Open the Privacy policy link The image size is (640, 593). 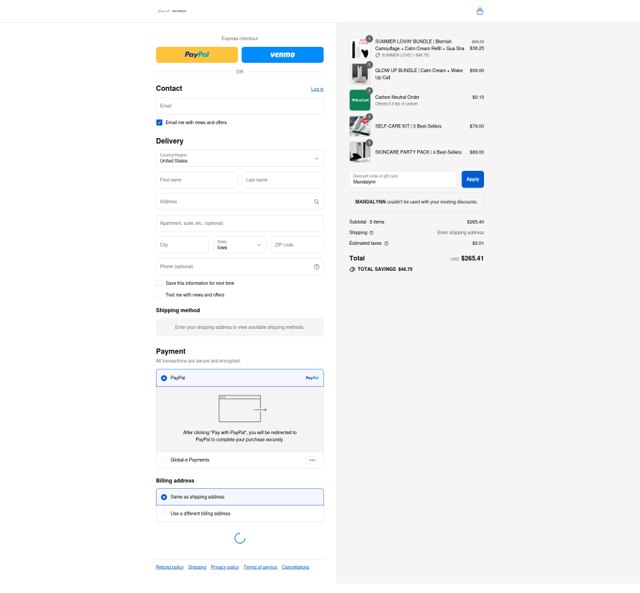click(225, 567)
